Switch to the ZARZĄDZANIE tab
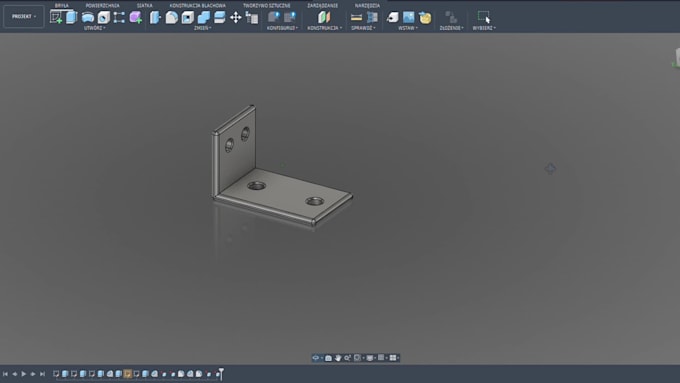680x383 pixels. [322, 6]
